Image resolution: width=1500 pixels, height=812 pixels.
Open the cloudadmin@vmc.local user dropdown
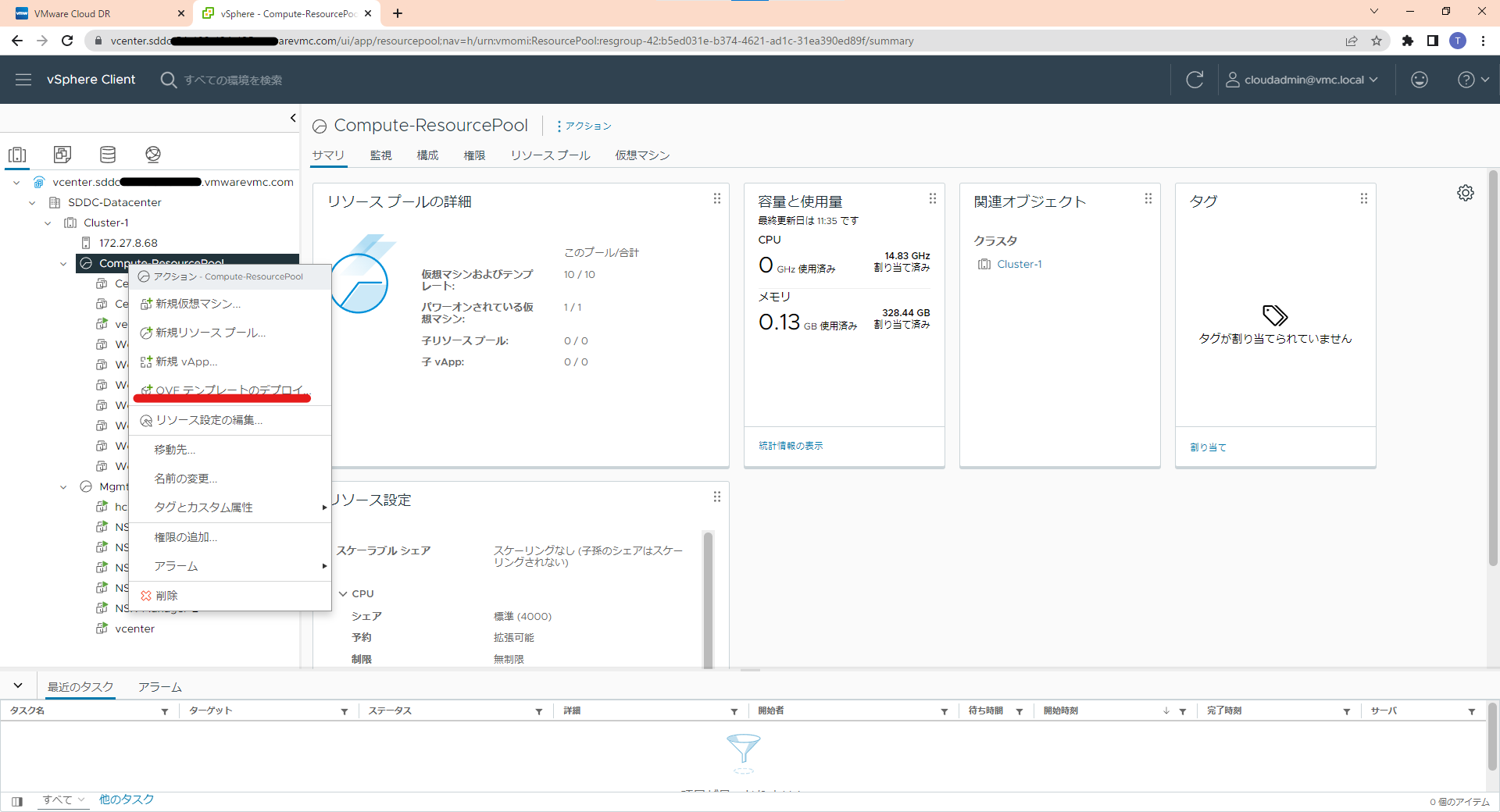pos(1302,80)
